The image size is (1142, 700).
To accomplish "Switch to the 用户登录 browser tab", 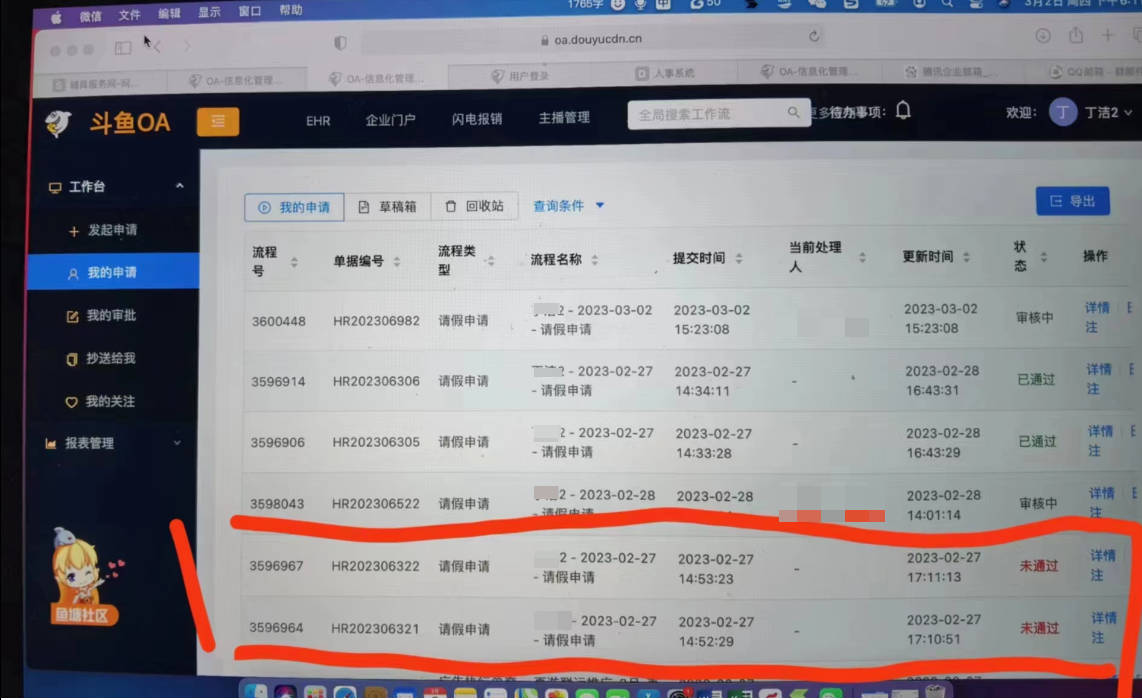I will coord(521,76).
